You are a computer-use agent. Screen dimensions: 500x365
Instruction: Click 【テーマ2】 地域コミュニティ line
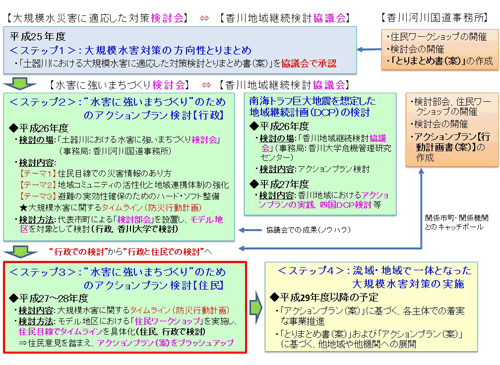coord(124,185)
